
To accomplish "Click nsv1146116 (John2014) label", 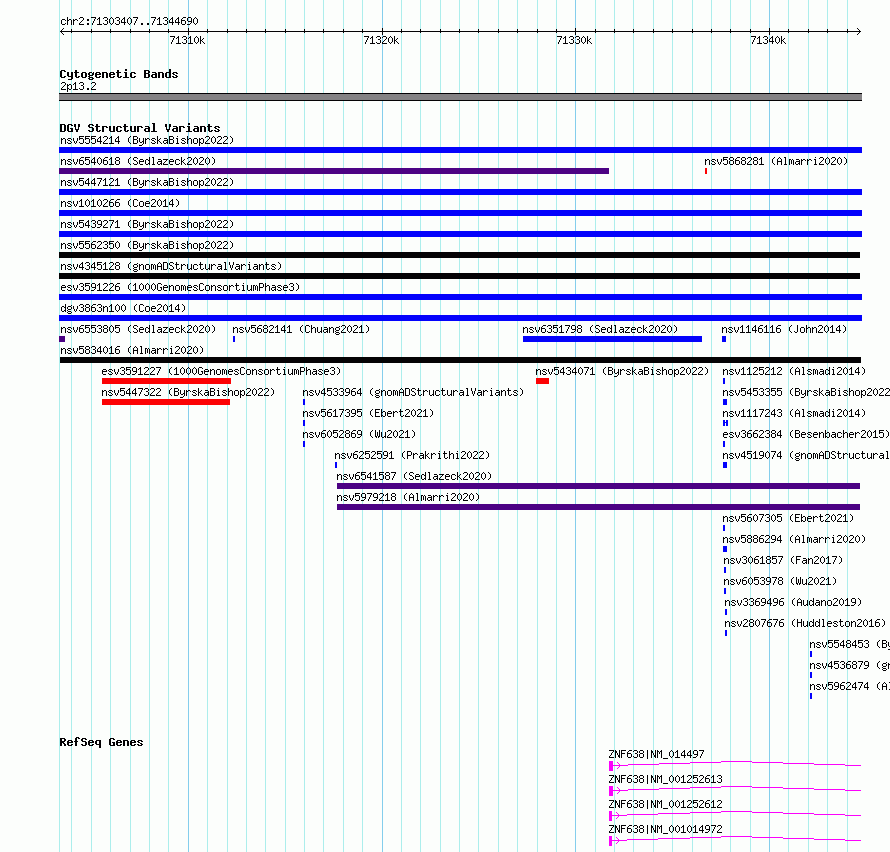I will click(x=784, y=329).
